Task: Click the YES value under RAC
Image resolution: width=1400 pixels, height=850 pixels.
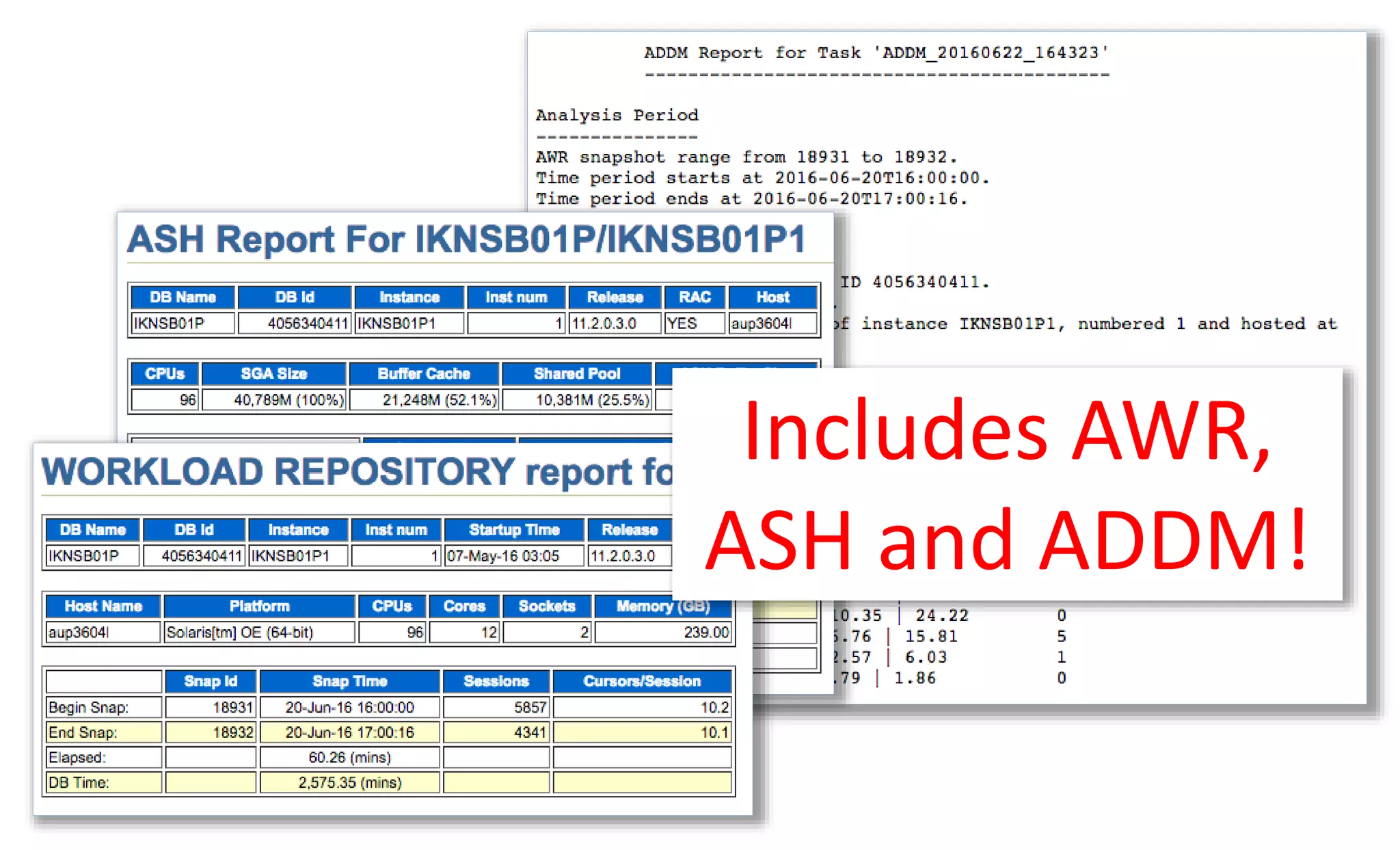Action: coord(693,323)
